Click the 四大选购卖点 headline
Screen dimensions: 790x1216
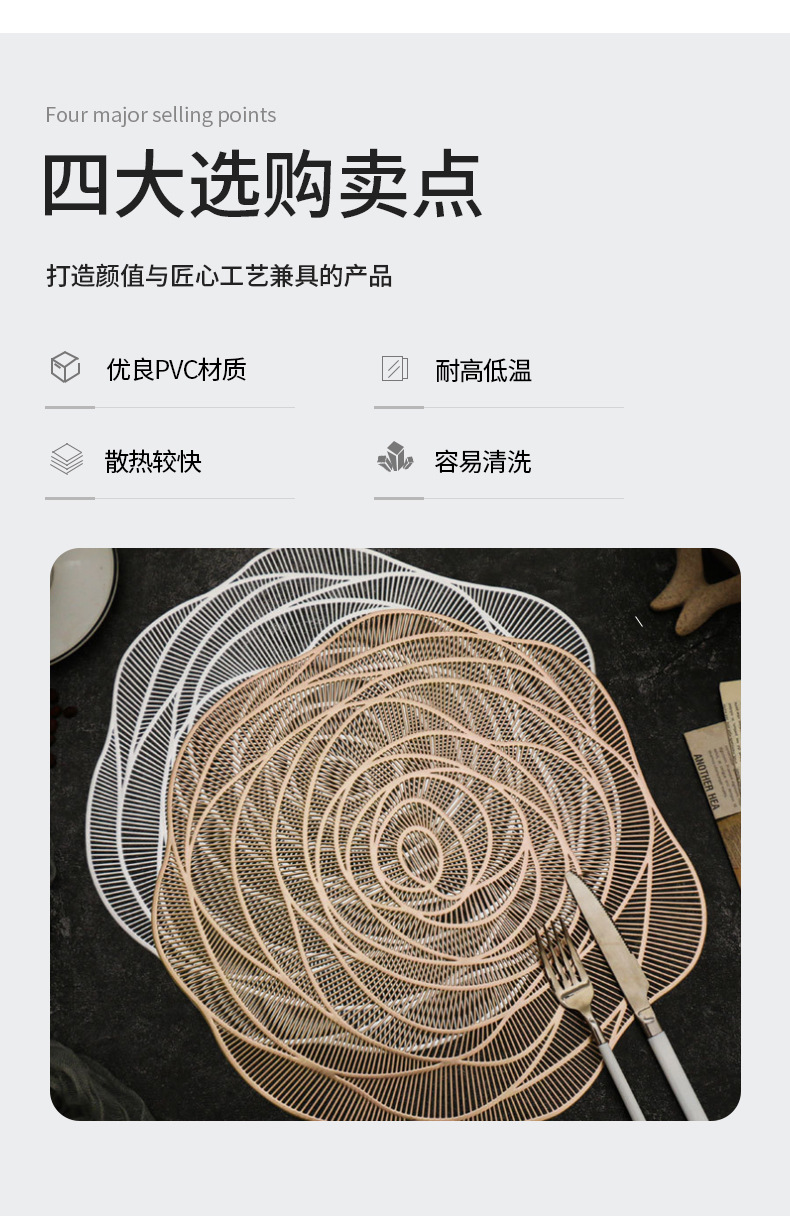tap(263, 185)
